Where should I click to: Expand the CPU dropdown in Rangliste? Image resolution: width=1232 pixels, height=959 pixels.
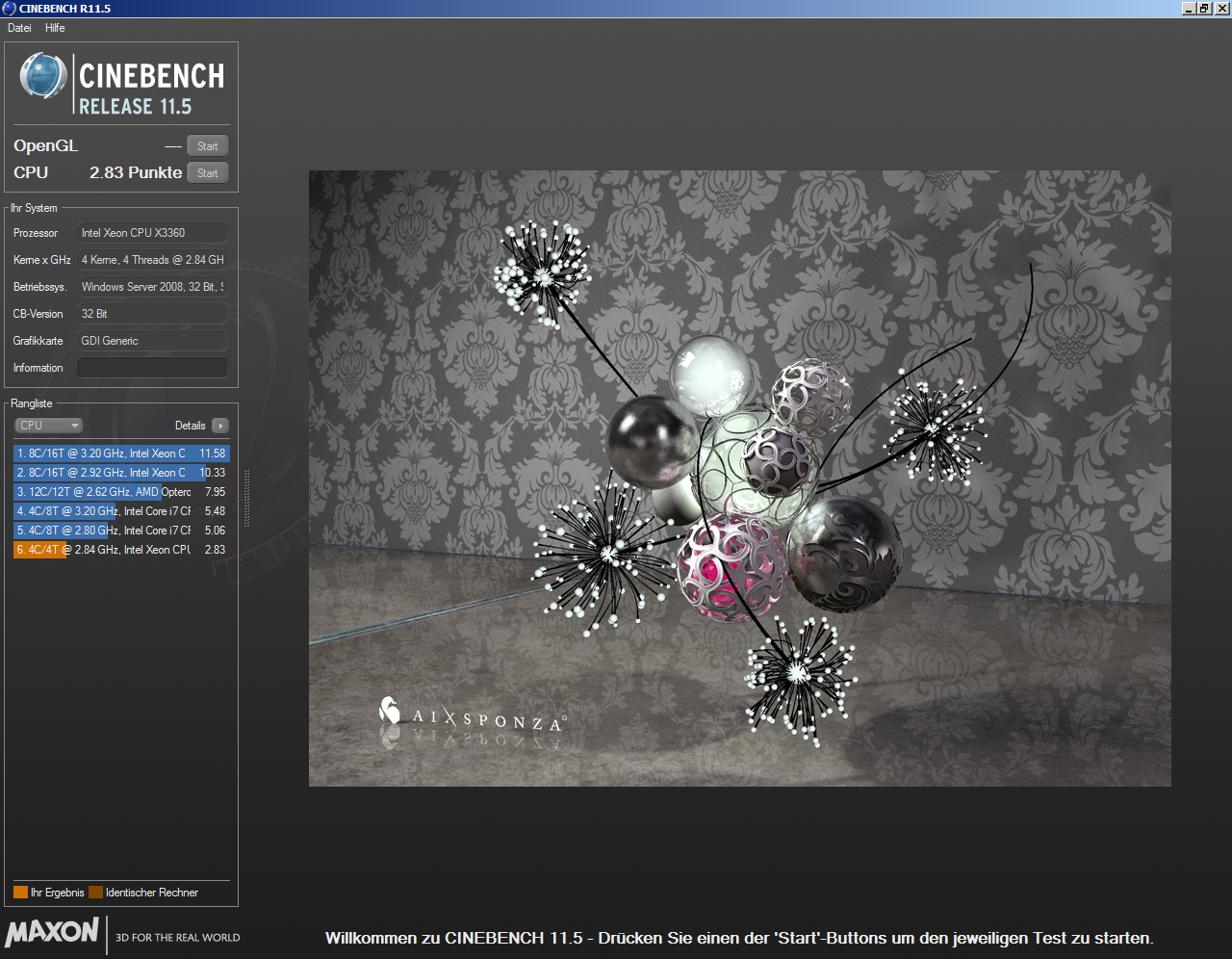(48, 426)
